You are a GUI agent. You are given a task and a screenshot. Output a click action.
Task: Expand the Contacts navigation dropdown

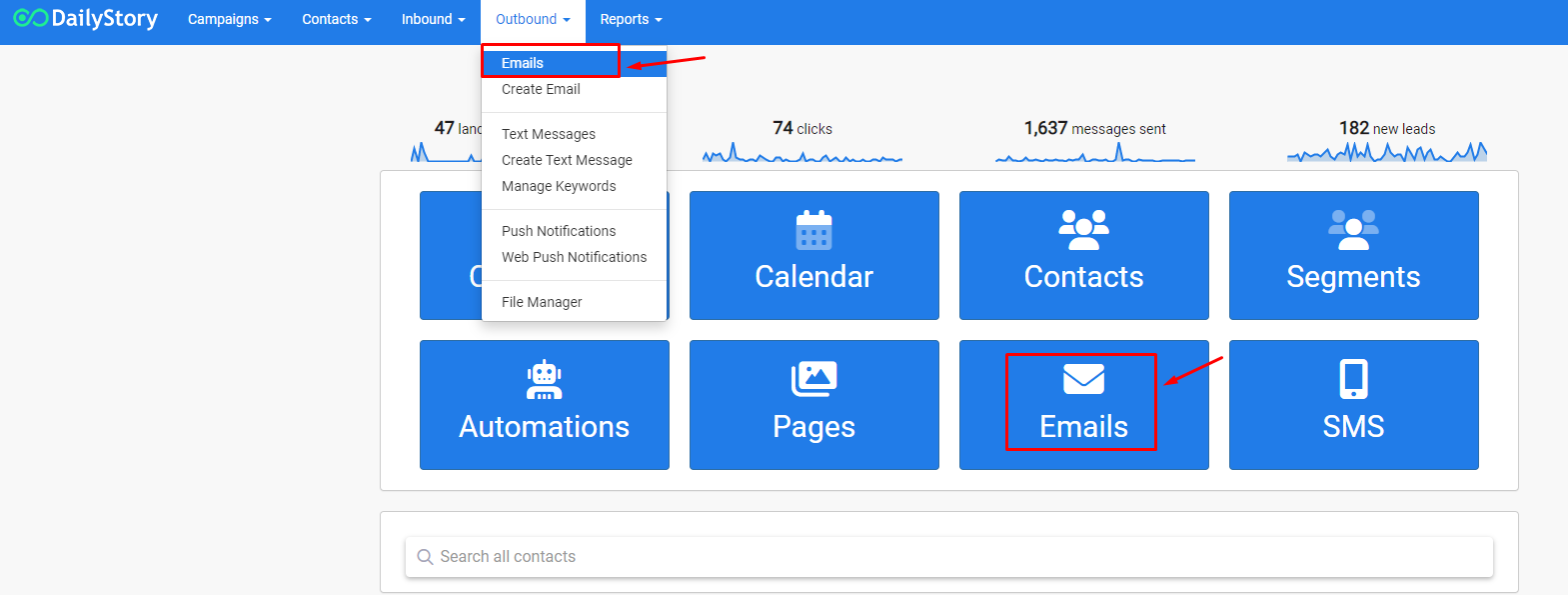pyautogui.click(x=337, y=19)
